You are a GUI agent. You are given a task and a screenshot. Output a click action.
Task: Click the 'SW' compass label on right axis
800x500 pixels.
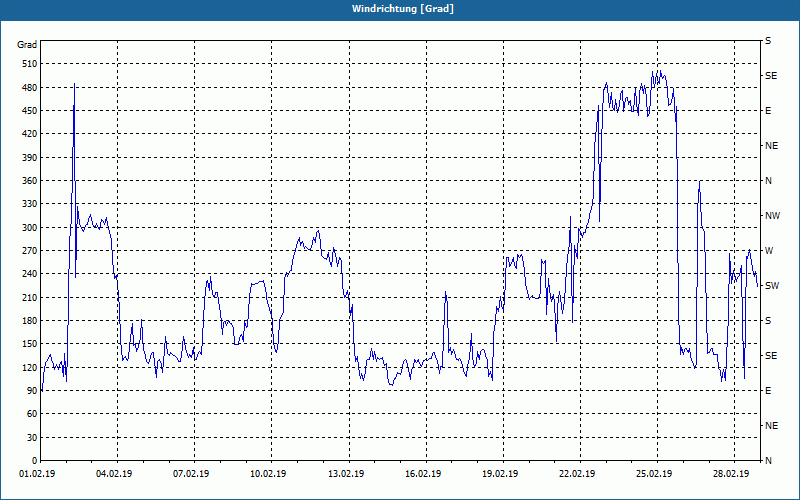pos(772,286)
